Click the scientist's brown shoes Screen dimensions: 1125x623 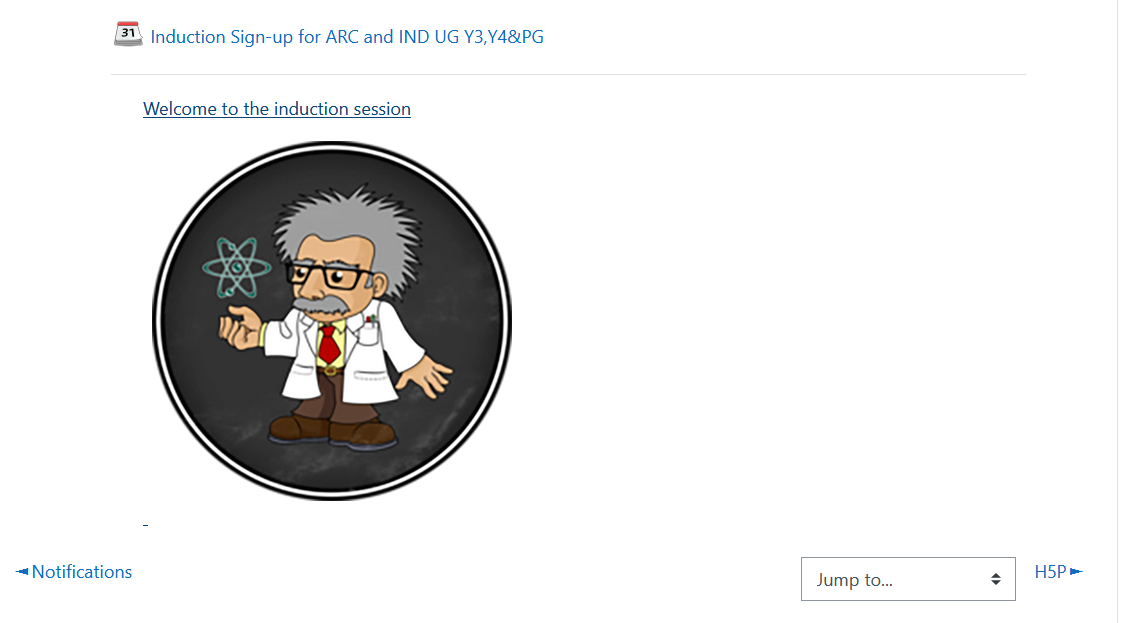click(x=333, y=431)
